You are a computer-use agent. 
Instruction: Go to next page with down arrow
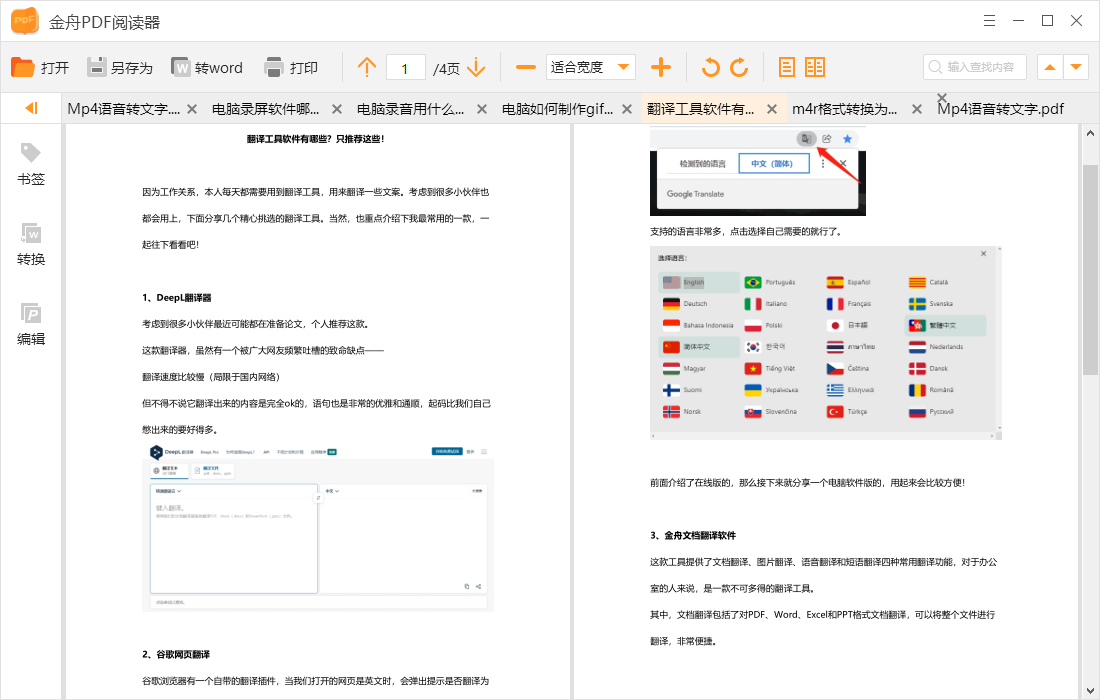point(476,67)
